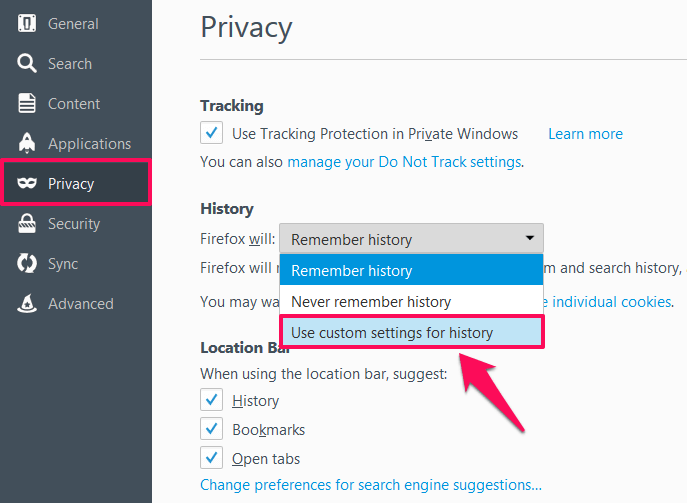Click the Search magnifier icon
This screenshot has height=503, width=687.
pyautogui.click(x=27, y=63)
